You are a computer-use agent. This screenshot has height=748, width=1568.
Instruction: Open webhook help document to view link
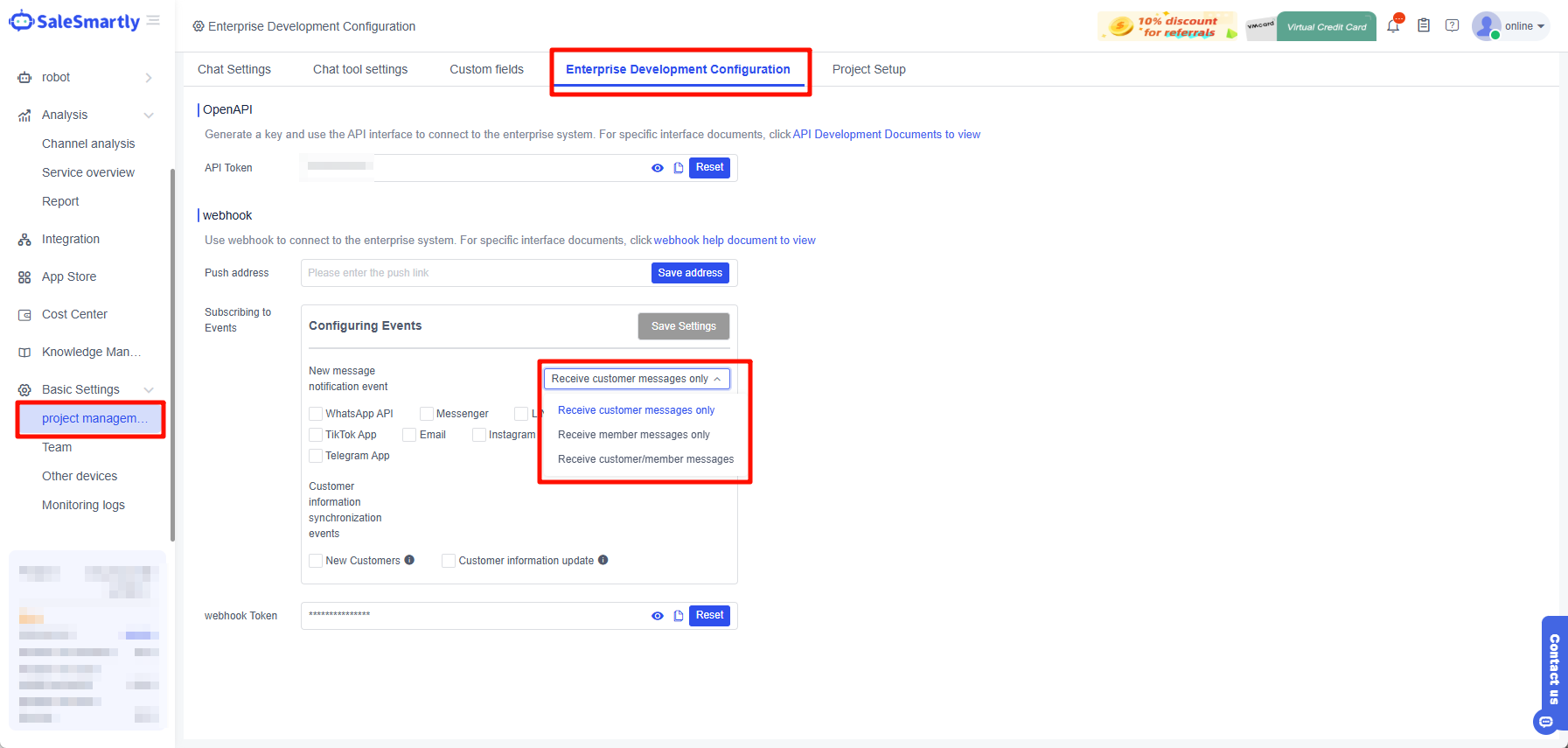(x=735, y=241)
